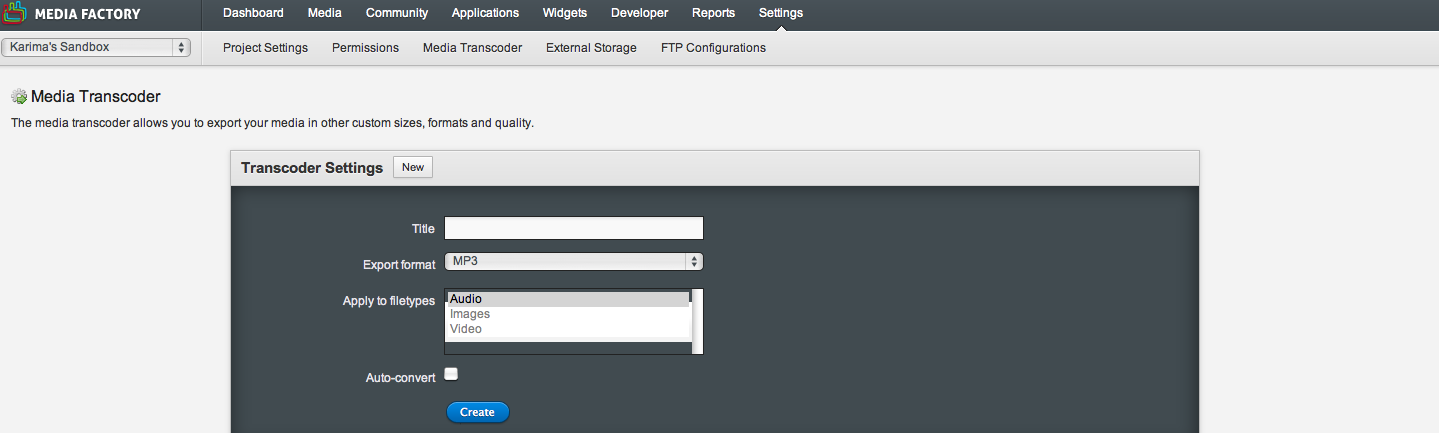The width and height of the screenshot is (1439, 433).
Task: Click the New transcoder setting button
Action: tap(413, 167)
